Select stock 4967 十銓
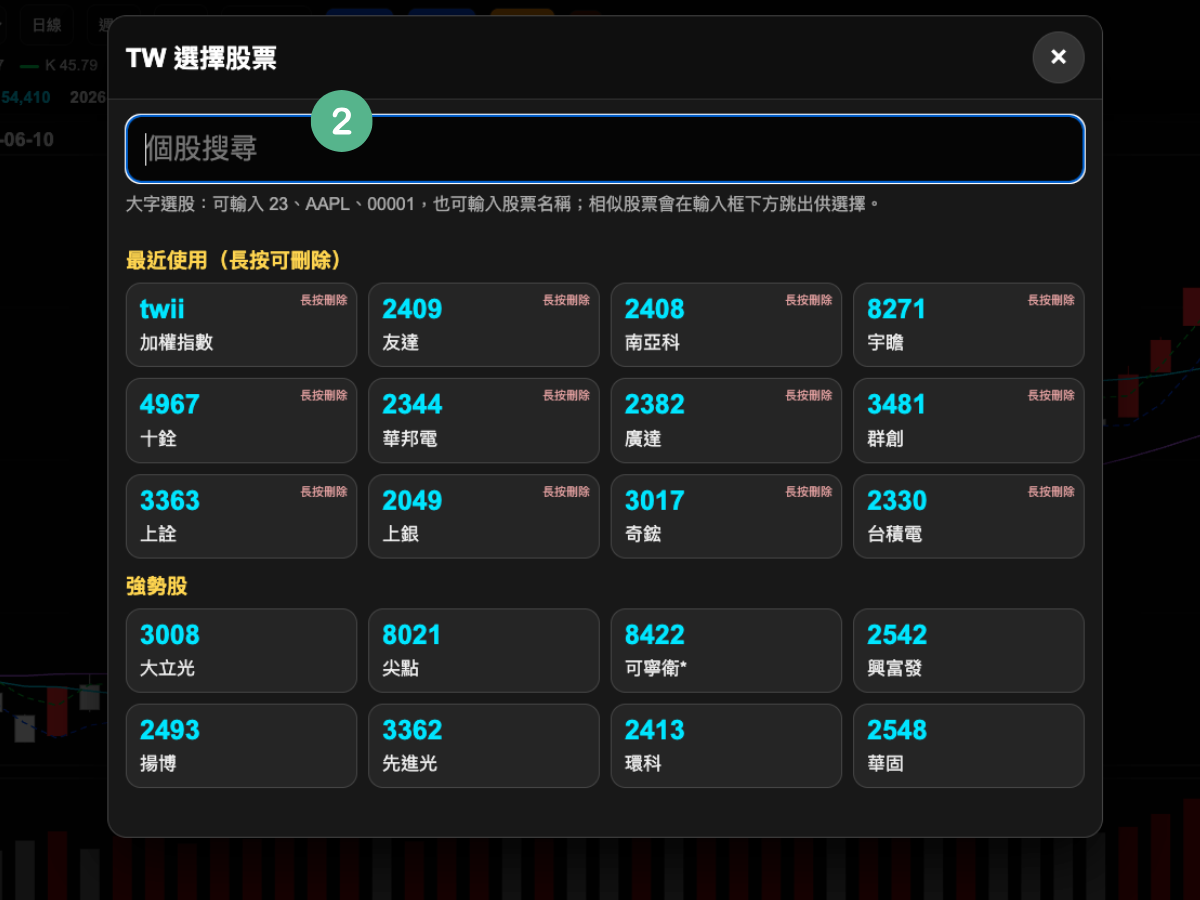1200x900 pixels. pos(241,421)
